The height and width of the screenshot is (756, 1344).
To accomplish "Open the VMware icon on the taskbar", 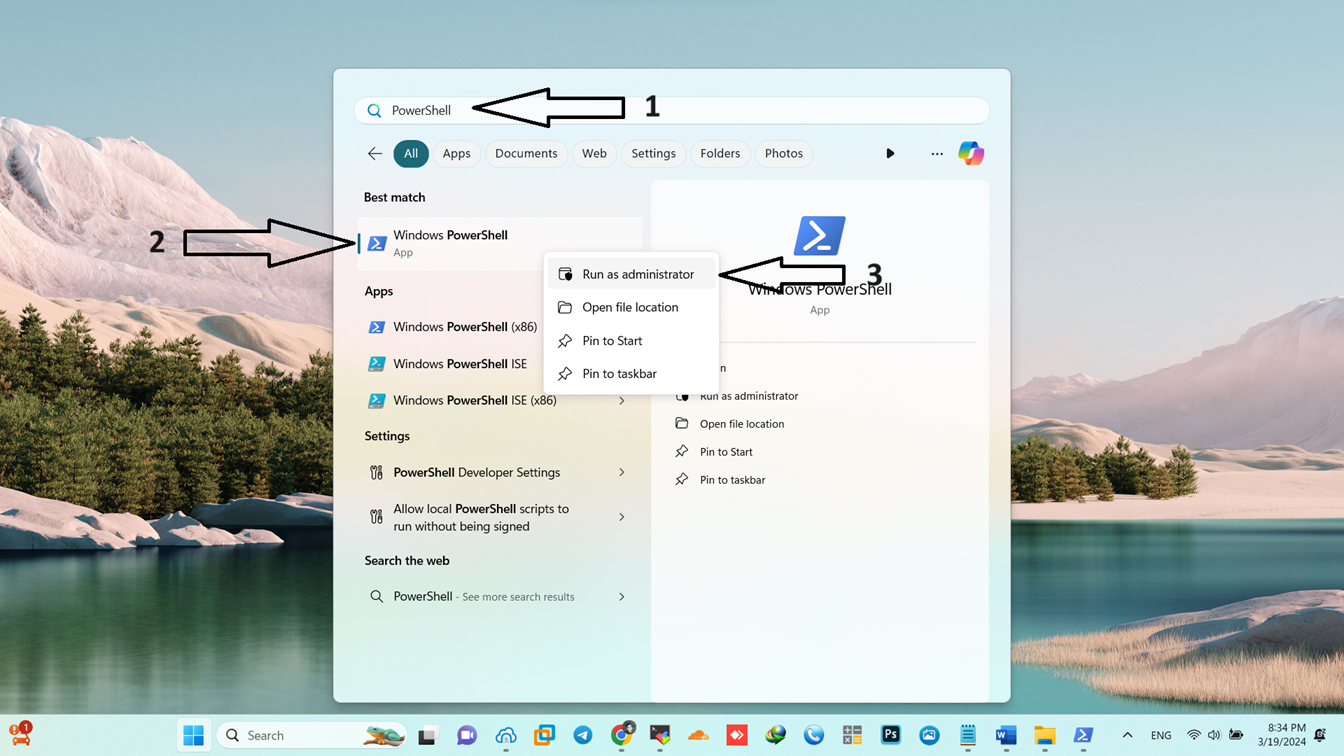I will point(545,736).
